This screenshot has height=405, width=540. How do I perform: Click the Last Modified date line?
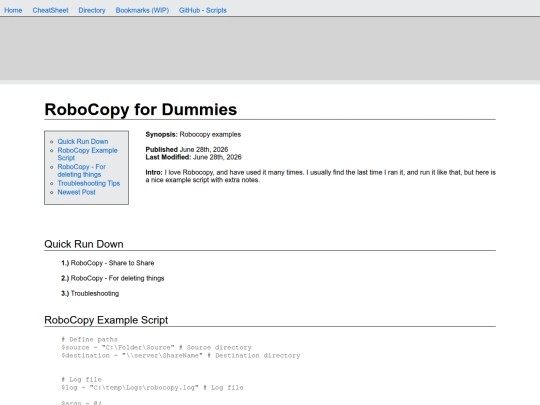194,157
